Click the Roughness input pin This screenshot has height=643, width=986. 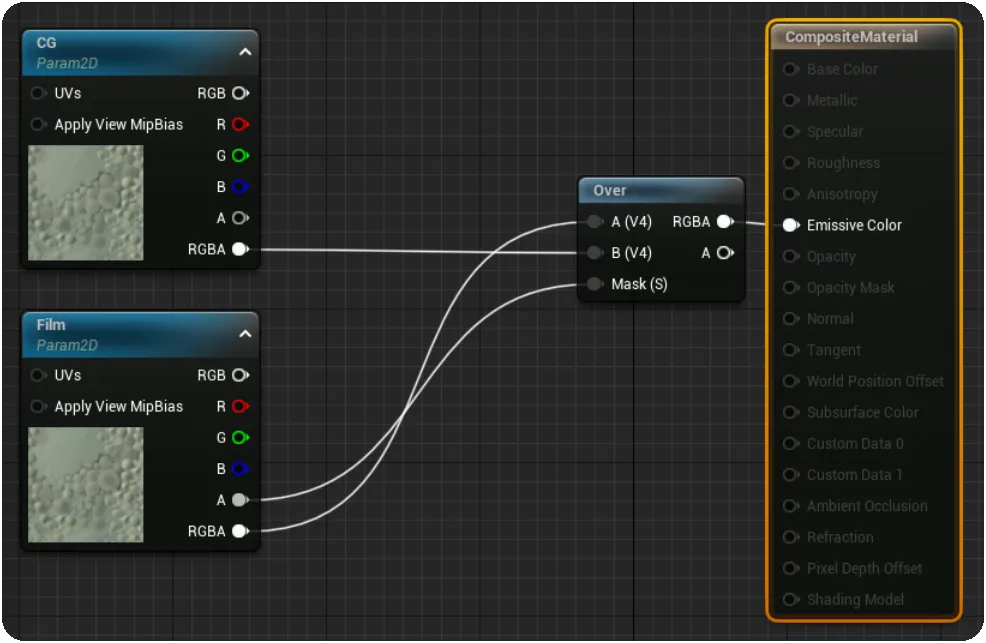pyautogui.click(x=791, y=163)
